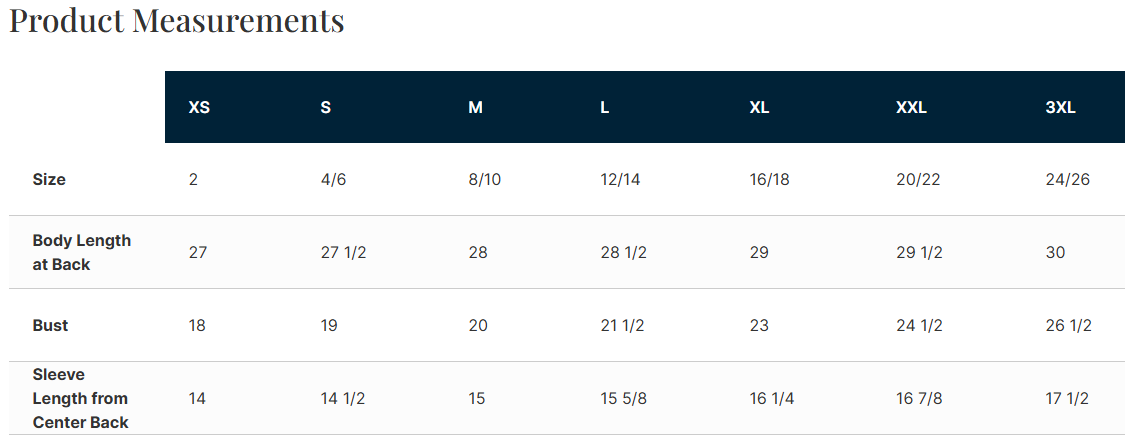This screenshot has height=440, width=1125.
Task: Select the Bust row label
Action: (x=50, y=326)
